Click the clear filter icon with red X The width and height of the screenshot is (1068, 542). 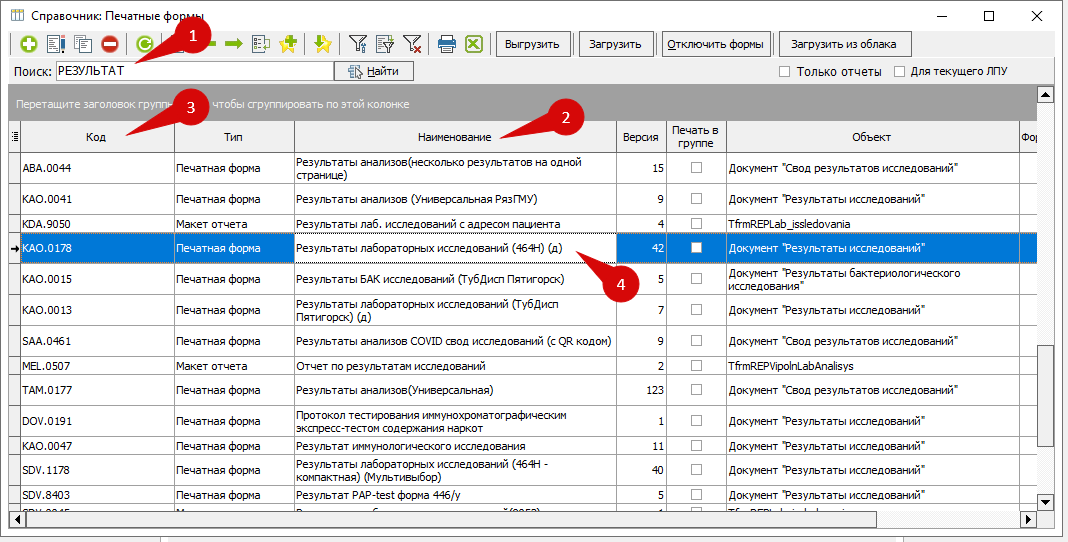coord(412,44)
